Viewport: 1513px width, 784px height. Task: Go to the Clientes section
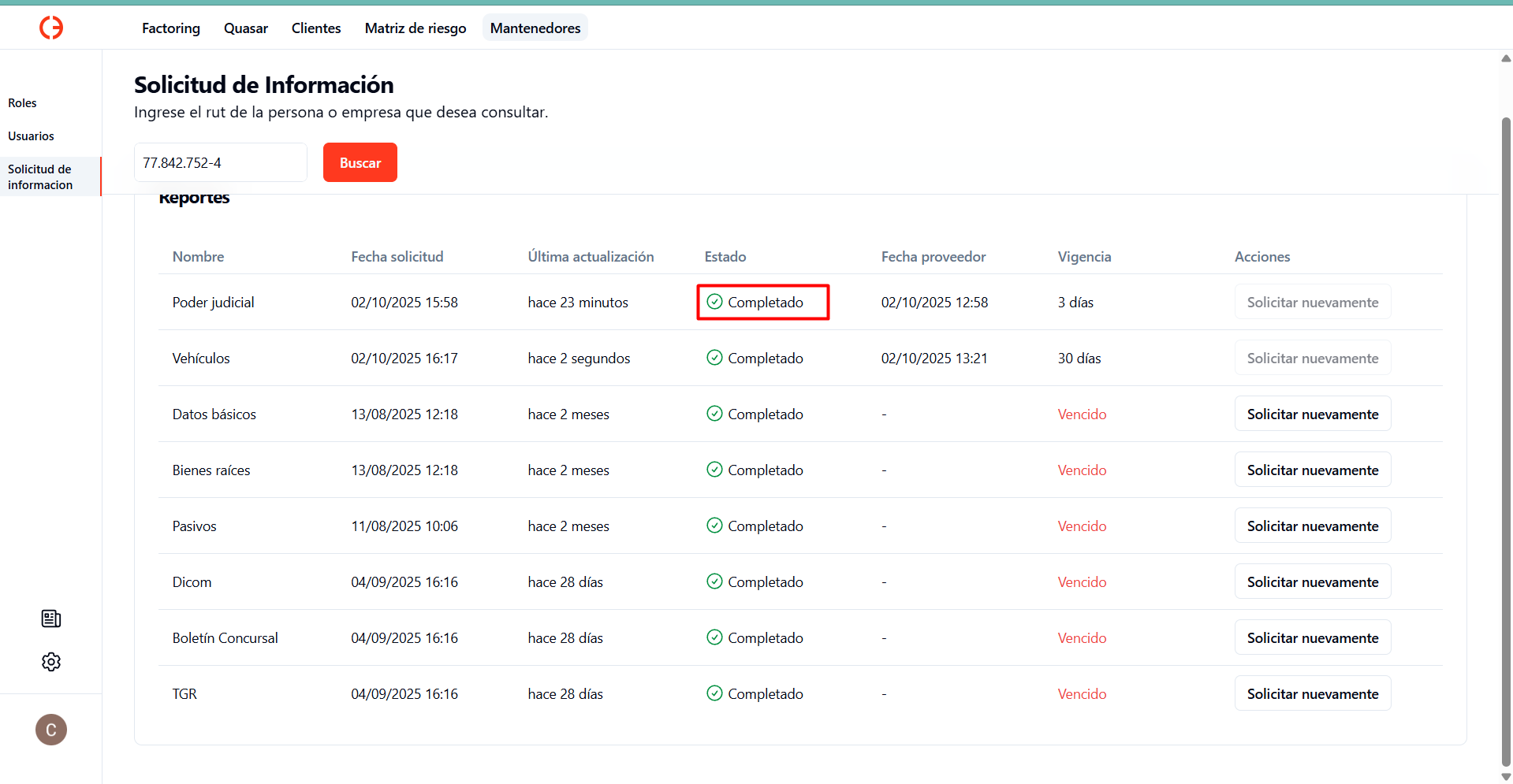[316, 28]
